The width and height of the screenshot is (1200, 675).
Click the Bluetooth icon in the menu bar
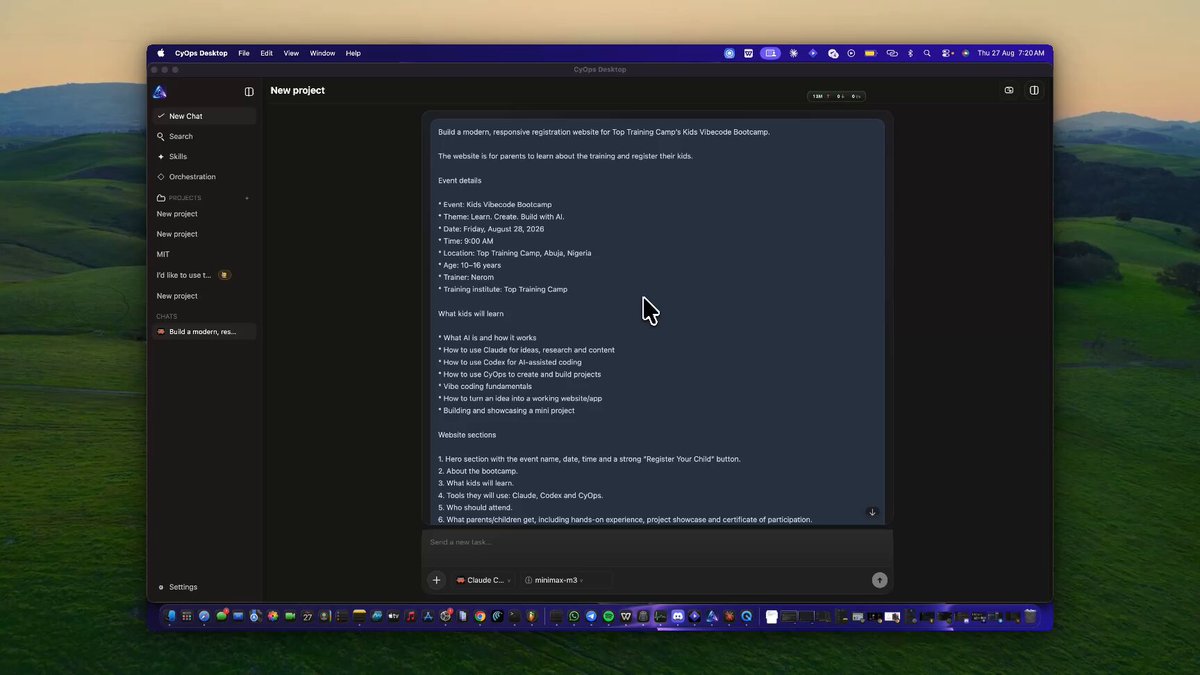910,53
